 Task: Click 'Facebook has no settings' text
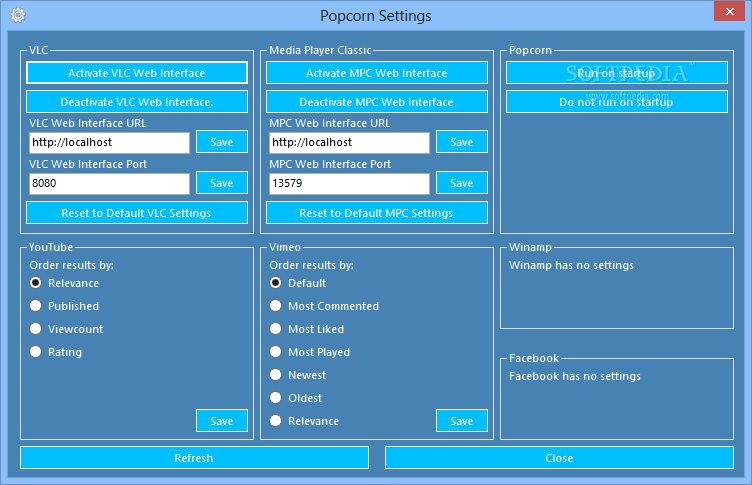click(x=575, y=376)
